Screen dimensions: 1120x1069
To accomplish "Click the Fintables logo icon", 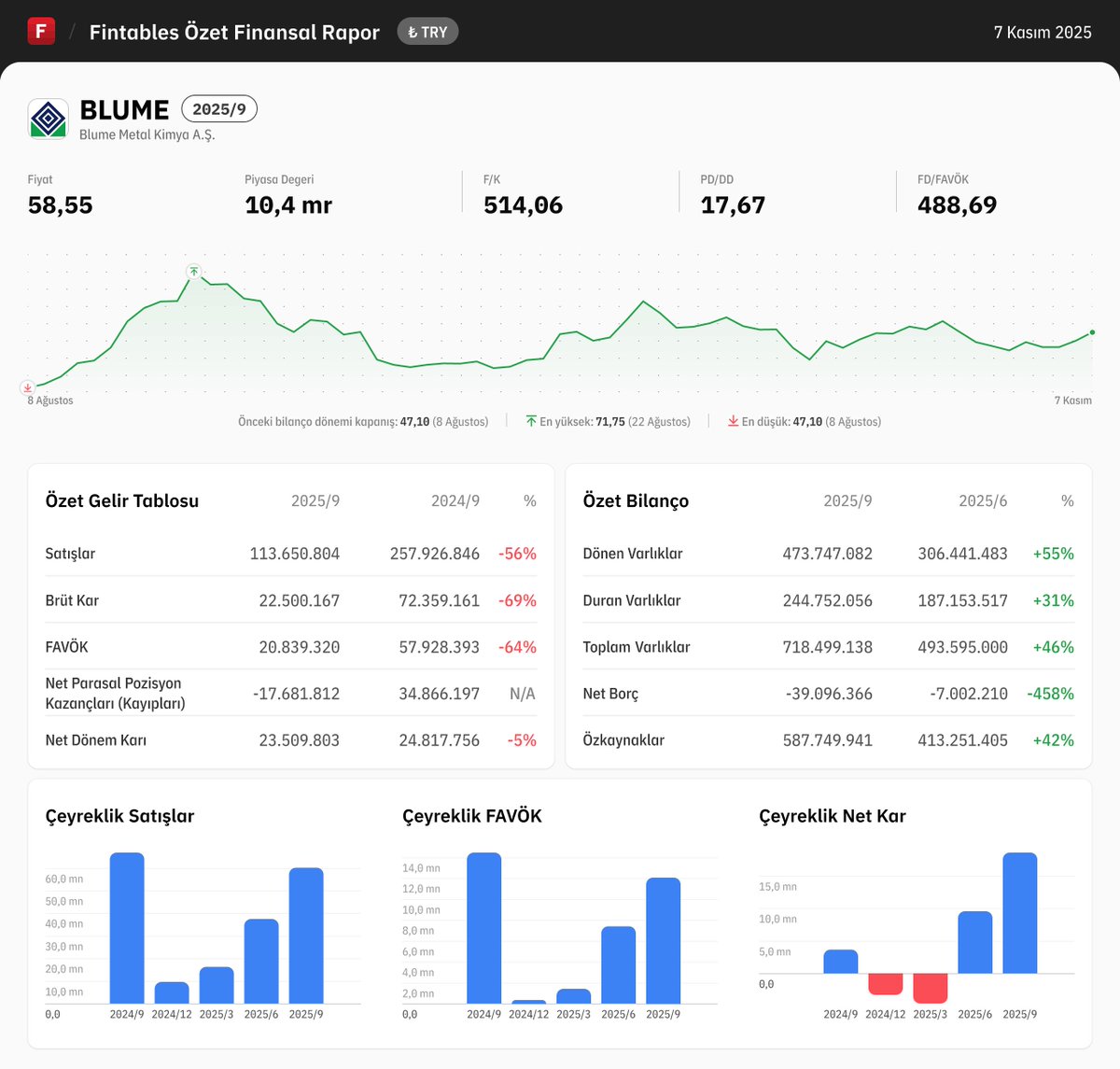I will 41,31.
